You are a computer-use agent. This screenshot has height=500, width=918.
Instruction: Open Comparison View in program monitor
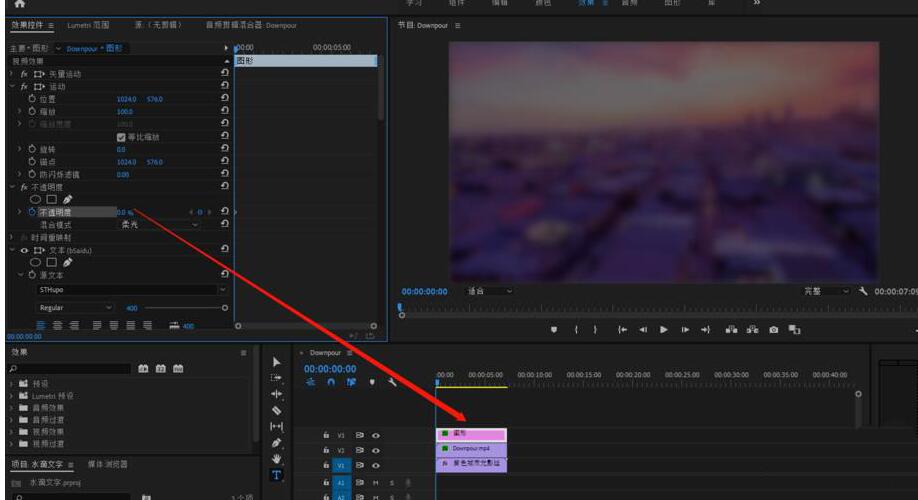[x=794, y=330]
